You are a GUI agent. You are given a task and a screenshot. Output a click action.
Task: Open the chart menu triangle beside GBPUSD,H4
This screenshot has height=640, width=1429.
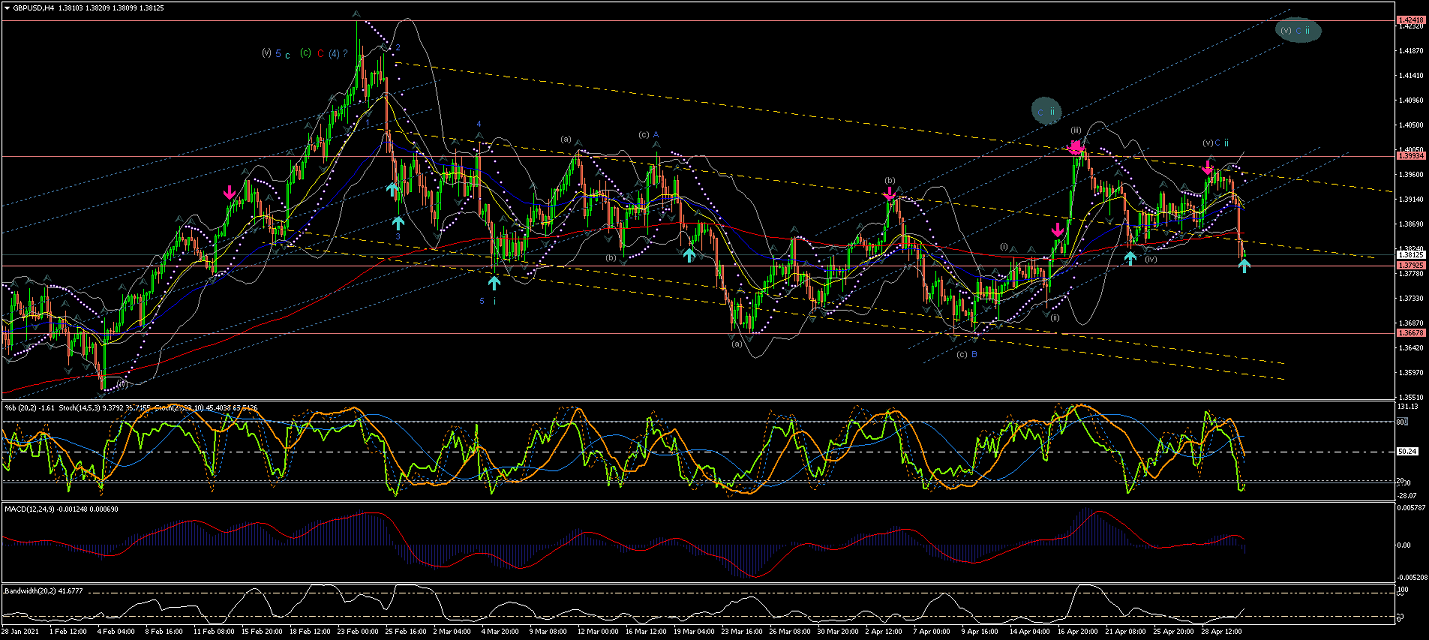tap(7, 7)
